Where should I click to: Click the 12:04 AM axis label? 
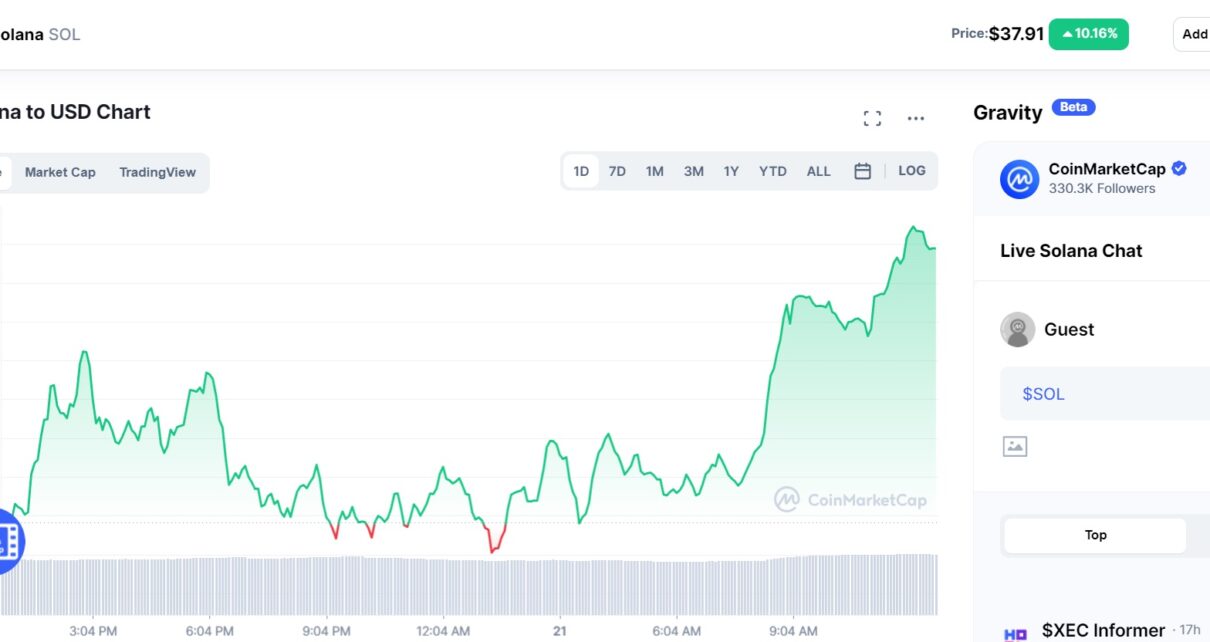pos(443,631)
